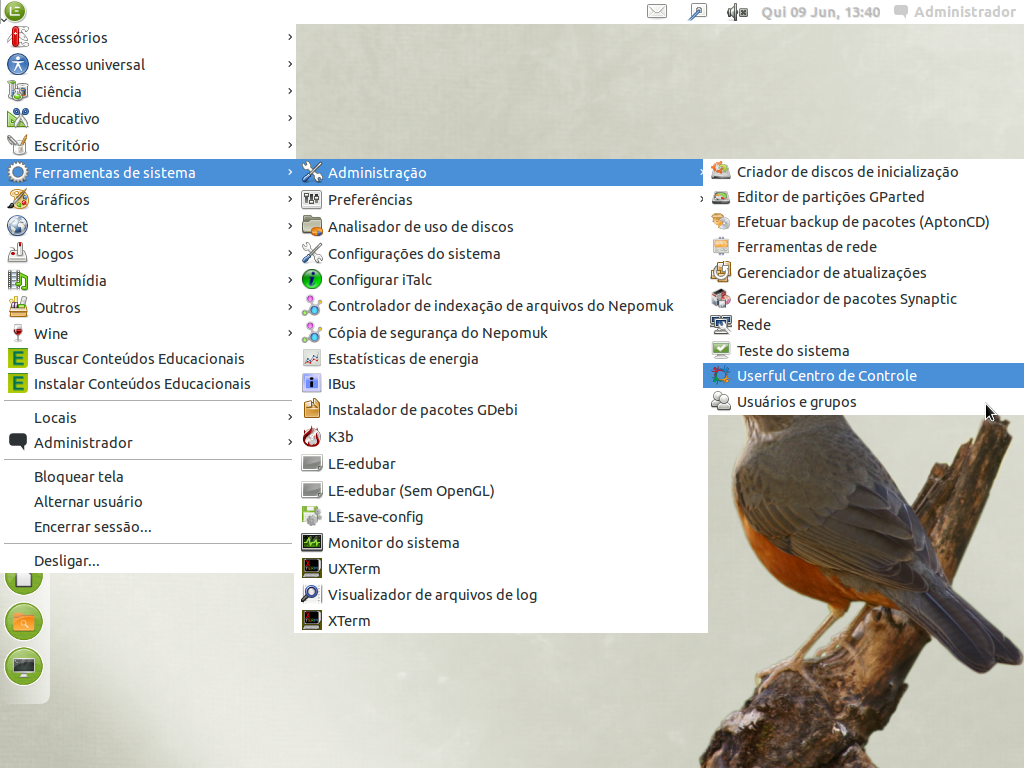The width and height of the screenshot is (1024, 768).
Task: Launch XTerm from the menu
Action: pos(500,620)
